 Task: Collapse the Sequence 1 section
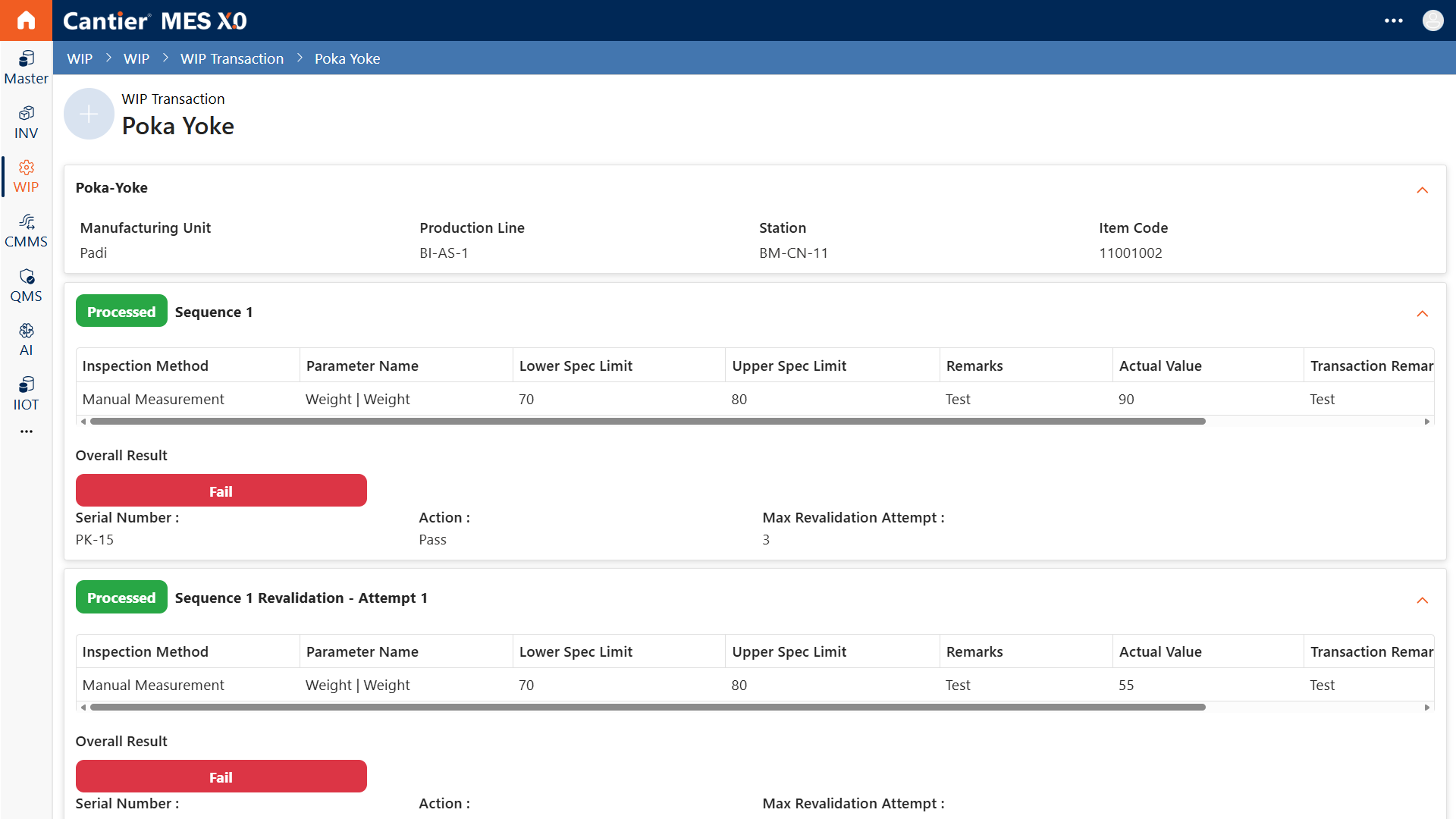(1423, 313)
